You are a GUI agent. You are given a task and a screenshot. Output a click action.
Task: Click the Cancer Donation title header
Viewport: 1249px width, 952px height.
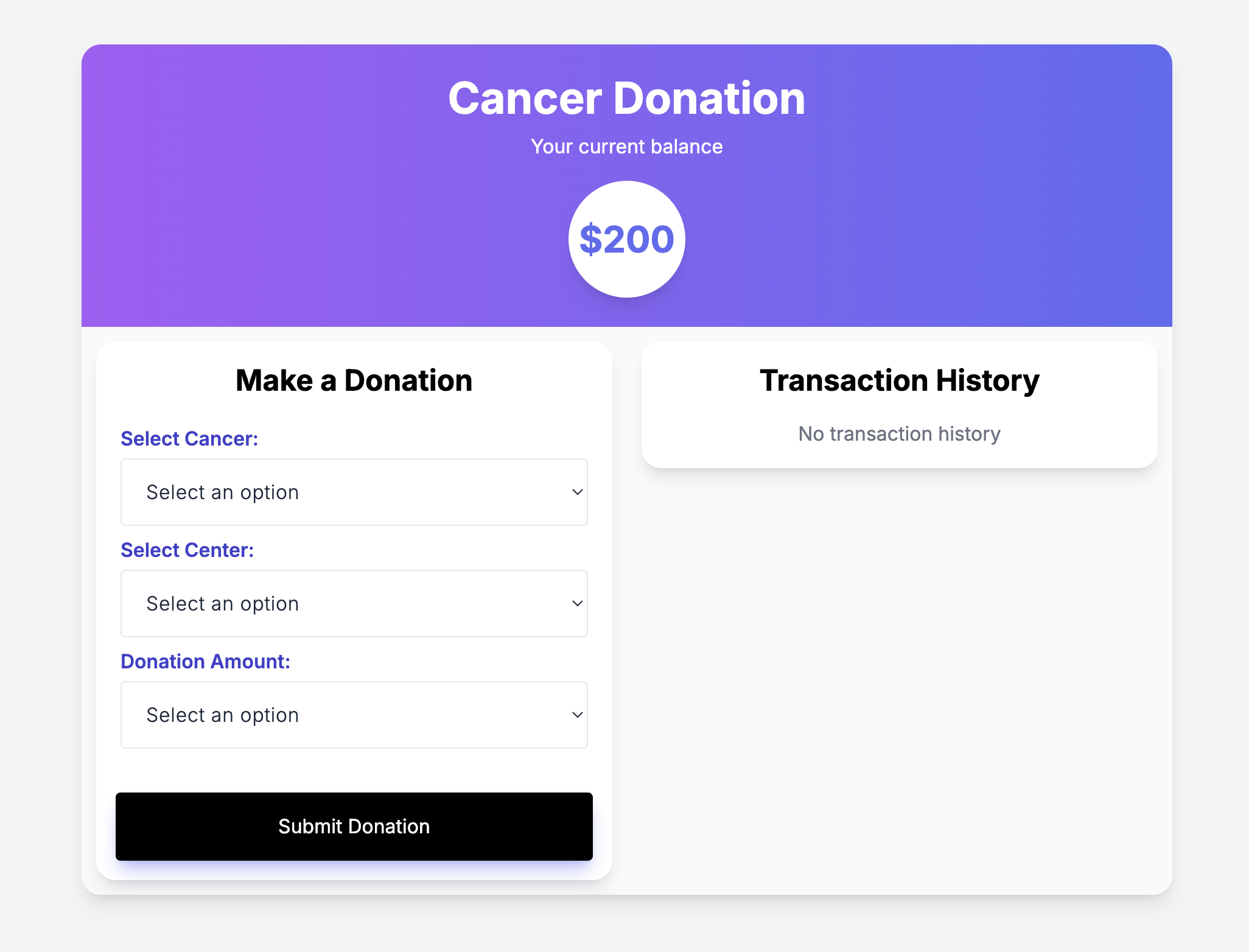point(625,97)
